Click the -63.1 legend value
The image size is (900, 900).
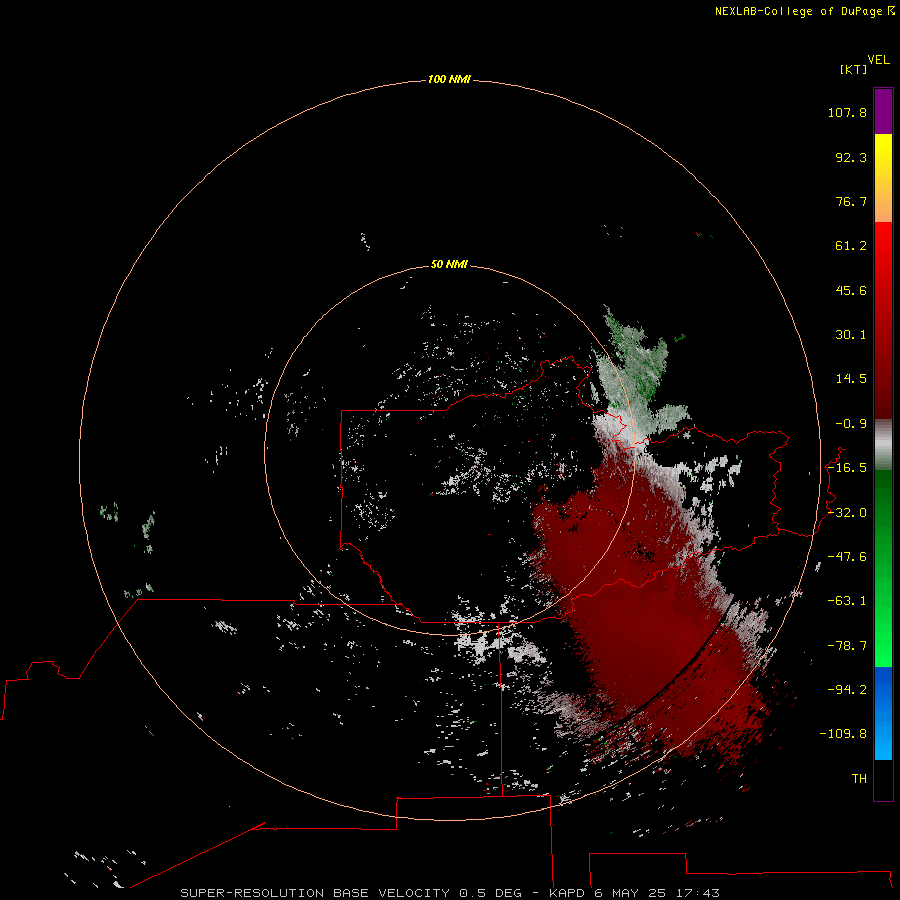pos(847,601)
